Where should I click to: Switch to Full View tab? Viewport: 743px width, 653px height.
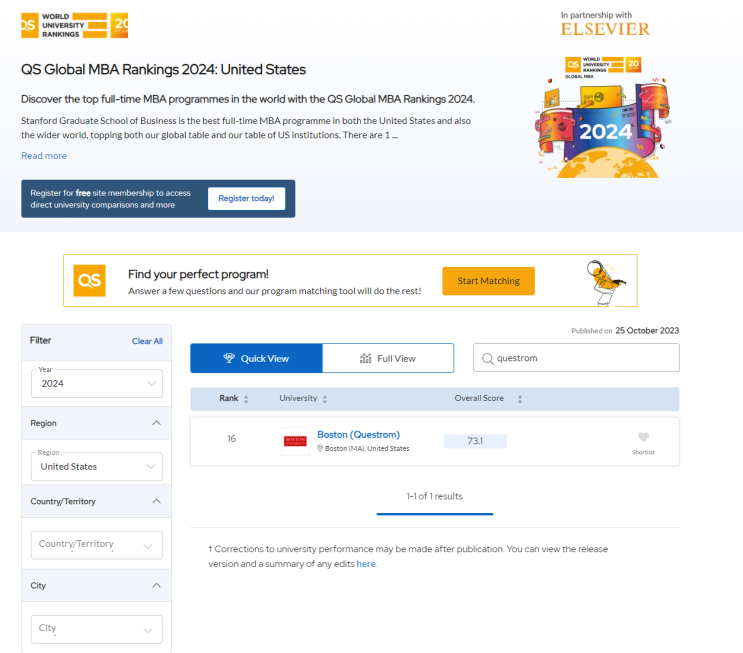point(388,358)
